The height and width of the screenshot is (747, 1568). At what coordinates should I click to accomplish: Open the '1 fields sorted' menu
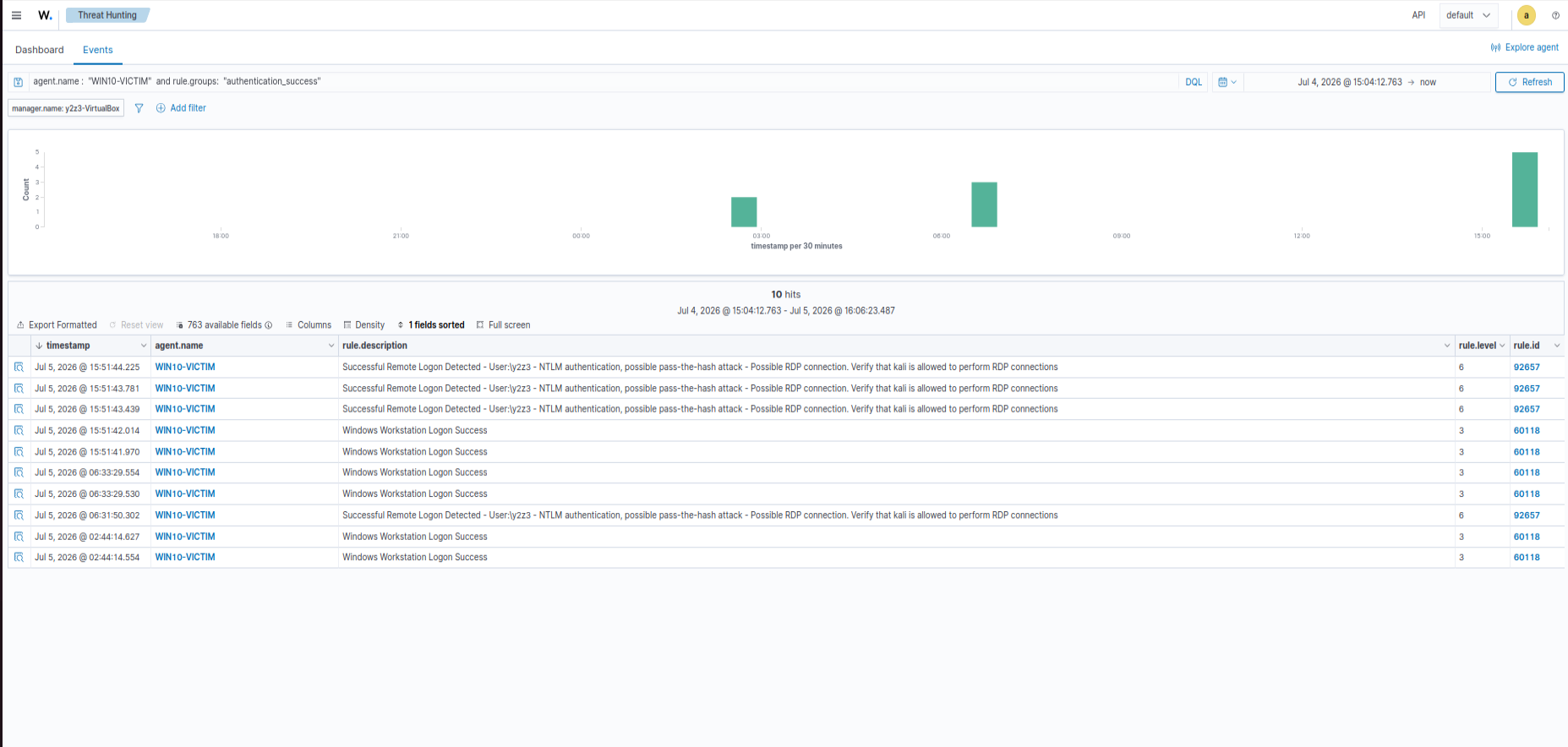(431, 325)
